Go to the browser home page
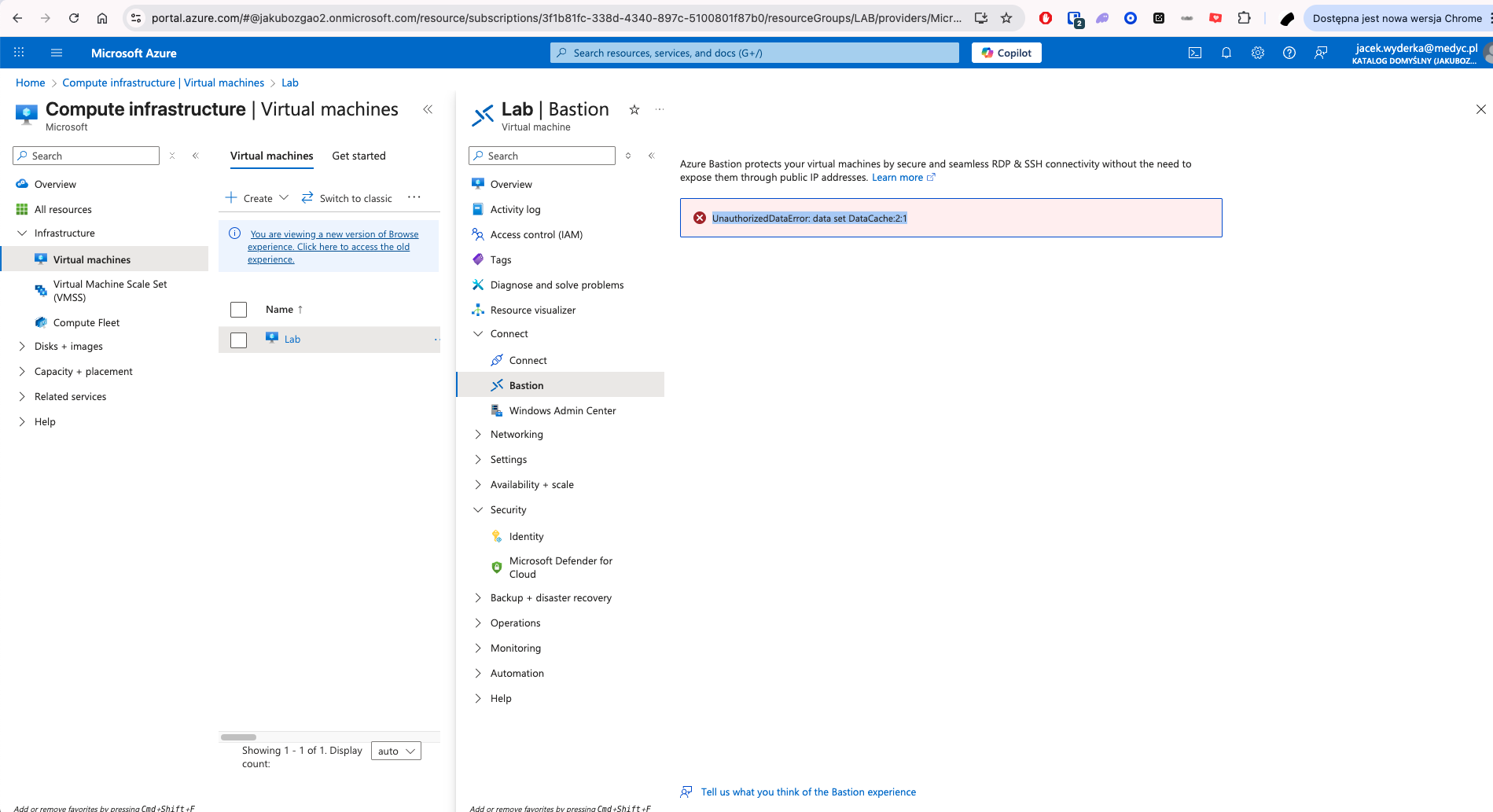 [x=102, y=18]
